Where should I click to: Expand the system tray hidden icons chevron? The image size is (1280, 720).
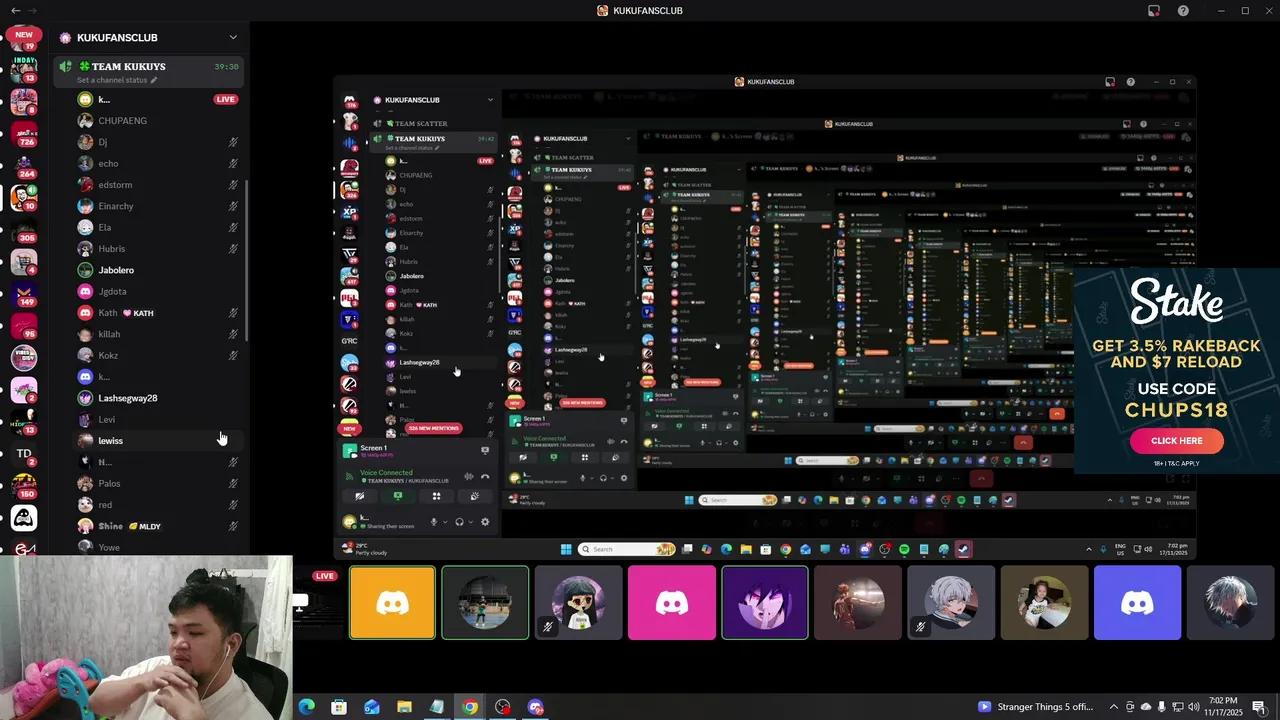(x=1115, y=707)
